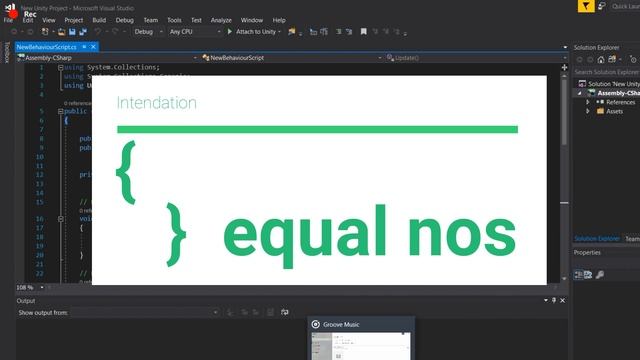Open the NewBehaviourScript class dropdown
The height and width of the screenshot is (360, 640).
[292, 58]
